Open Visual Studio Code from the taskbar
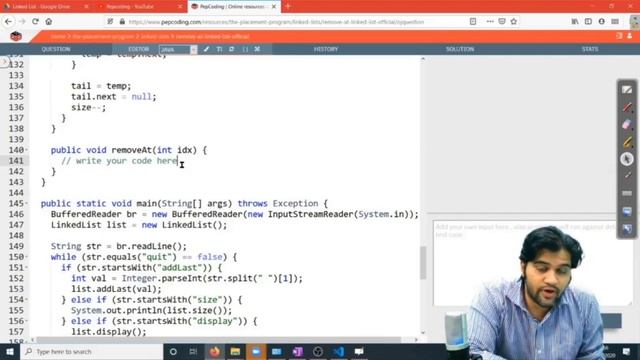The width and height of the screenshot is (640, 360). (338, 351)
